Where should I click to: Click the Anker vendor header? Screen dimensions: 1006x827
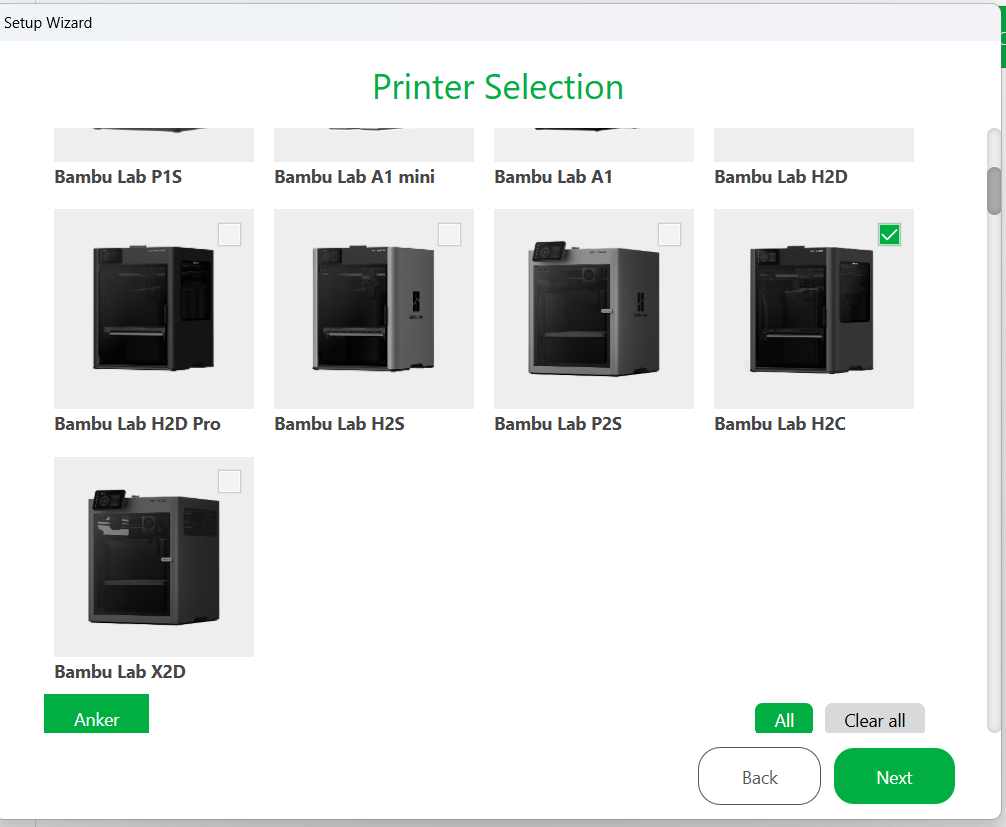[x=96, y=714]
